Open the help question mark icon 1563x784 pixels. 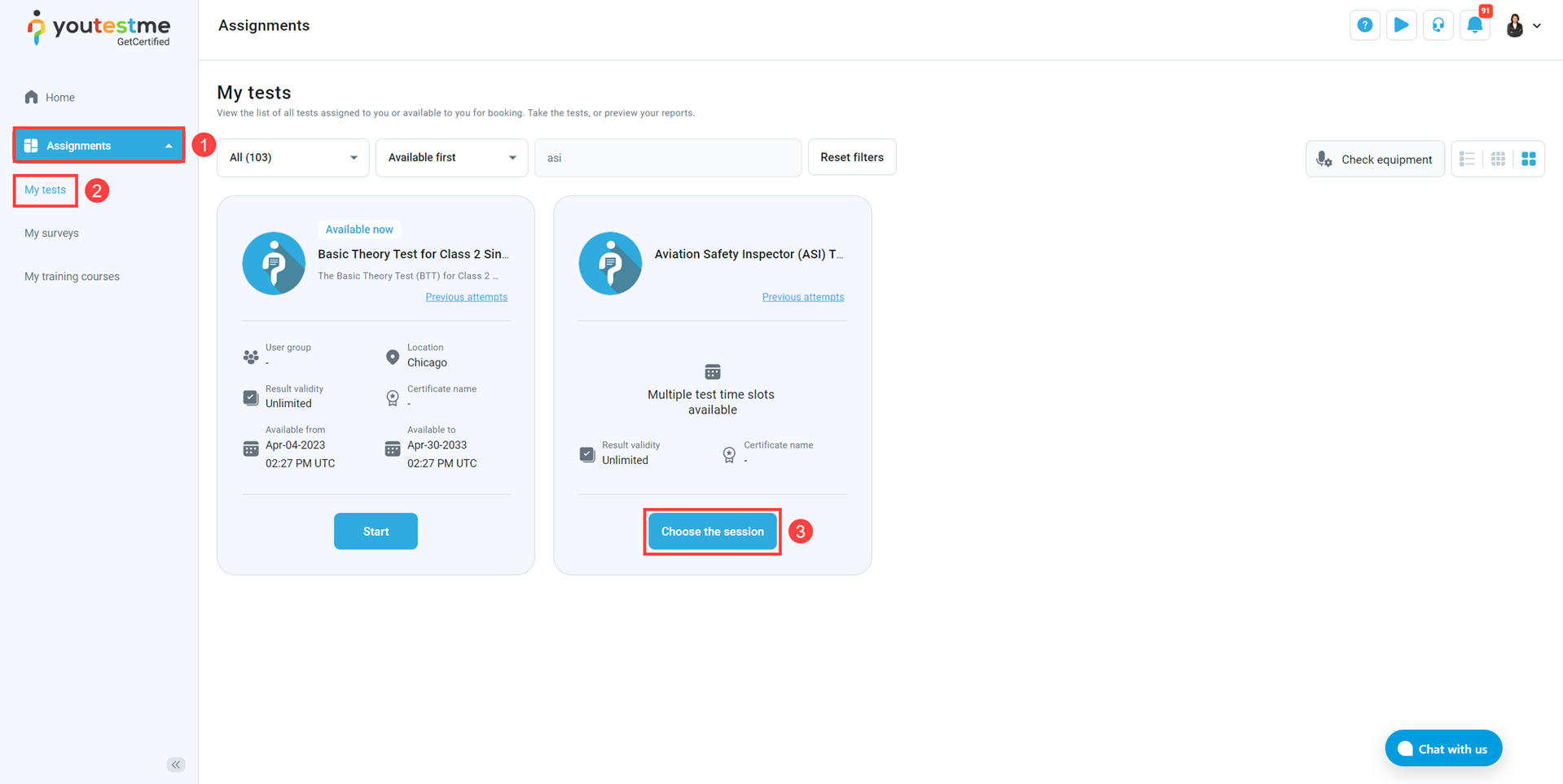coord(1364,25)
